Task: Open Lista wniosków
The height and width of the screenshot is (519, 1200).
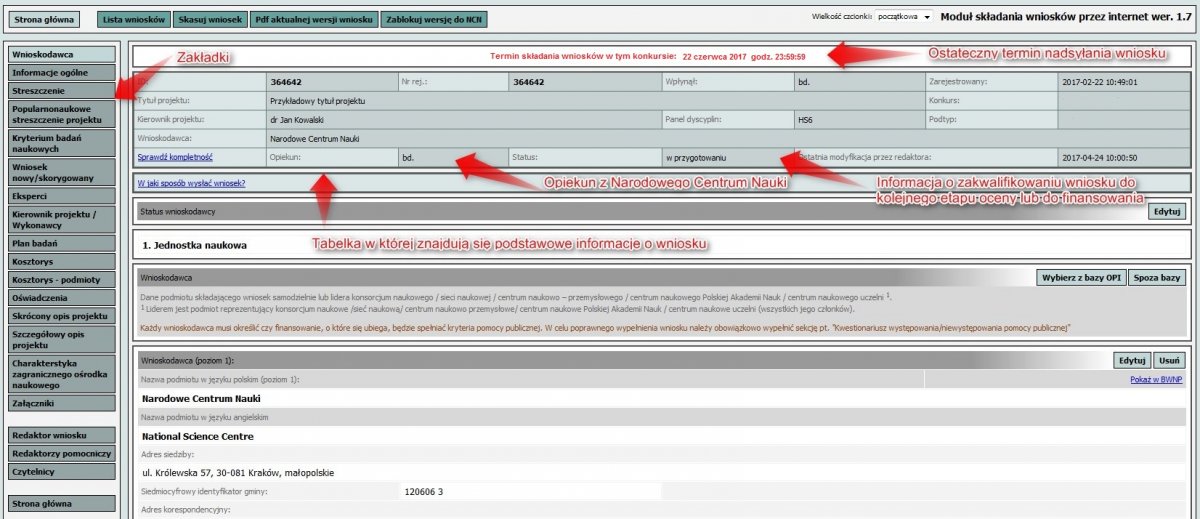Action: 134,19
